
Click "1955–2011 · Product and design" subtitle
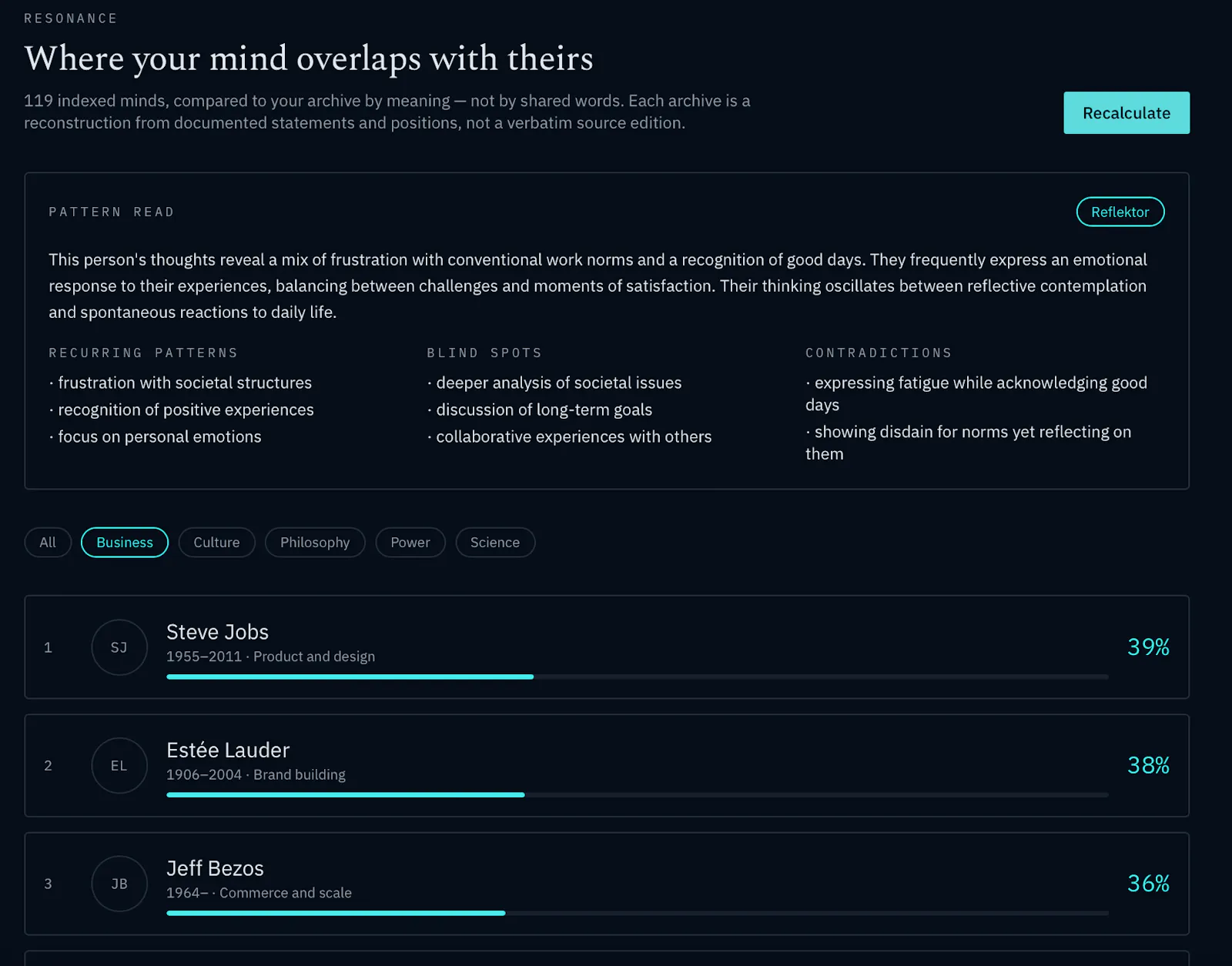click(x=270, y=657)
